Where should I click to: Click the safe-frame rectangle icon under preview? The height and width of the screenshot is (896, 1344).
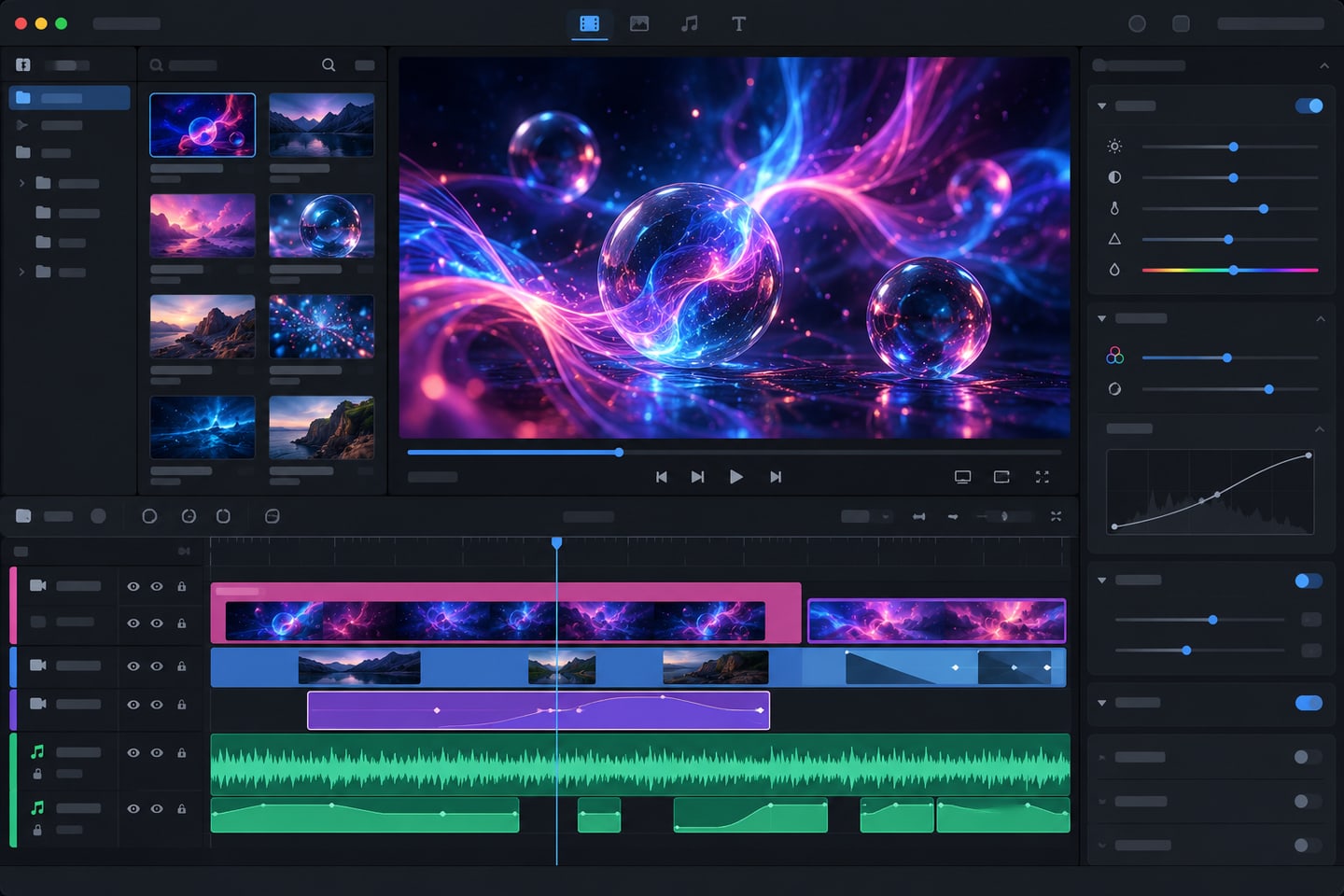point(1001,477)
